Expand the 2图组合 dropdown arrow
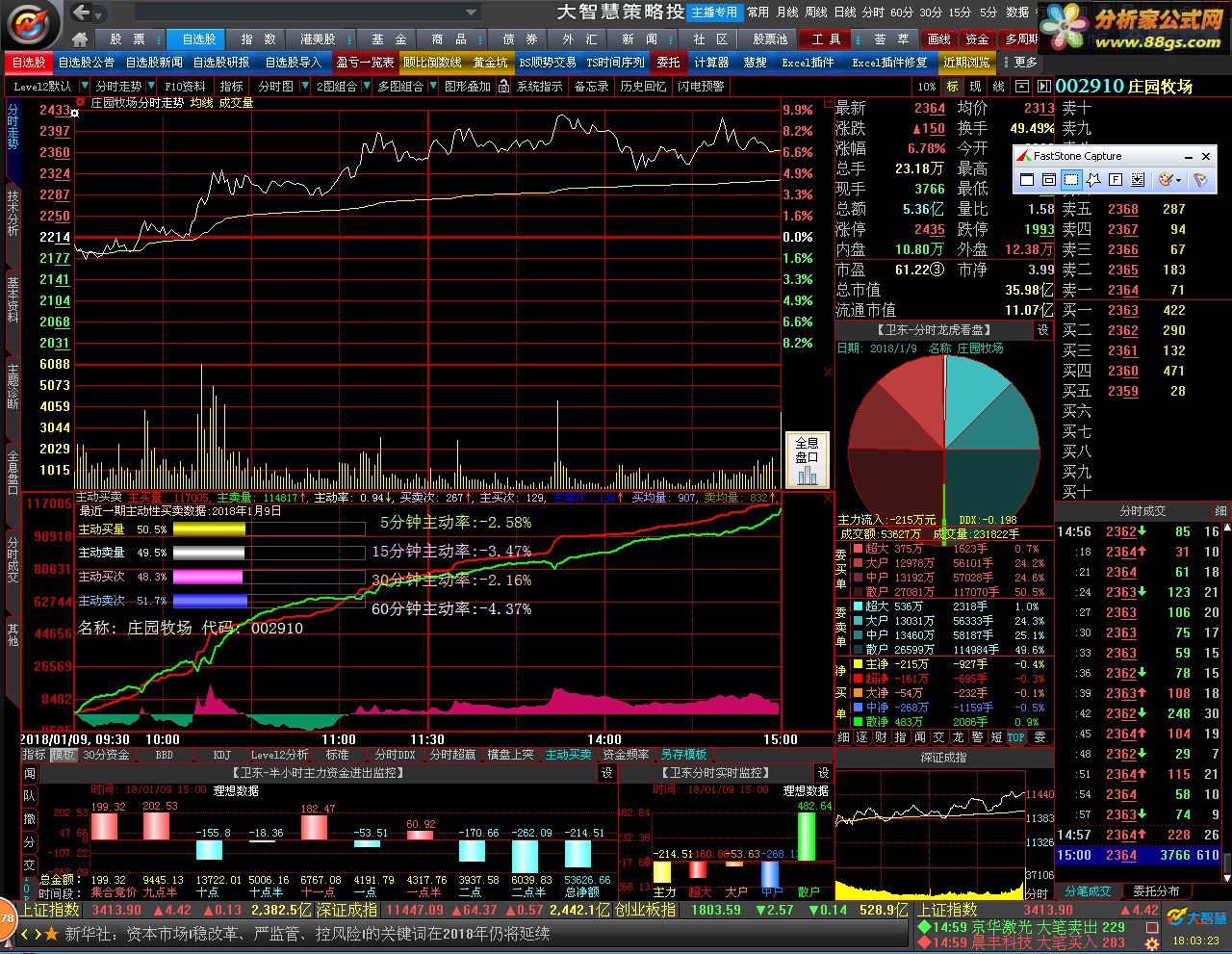The width and height of the screenshot is (1232, 954). point(365,86)
